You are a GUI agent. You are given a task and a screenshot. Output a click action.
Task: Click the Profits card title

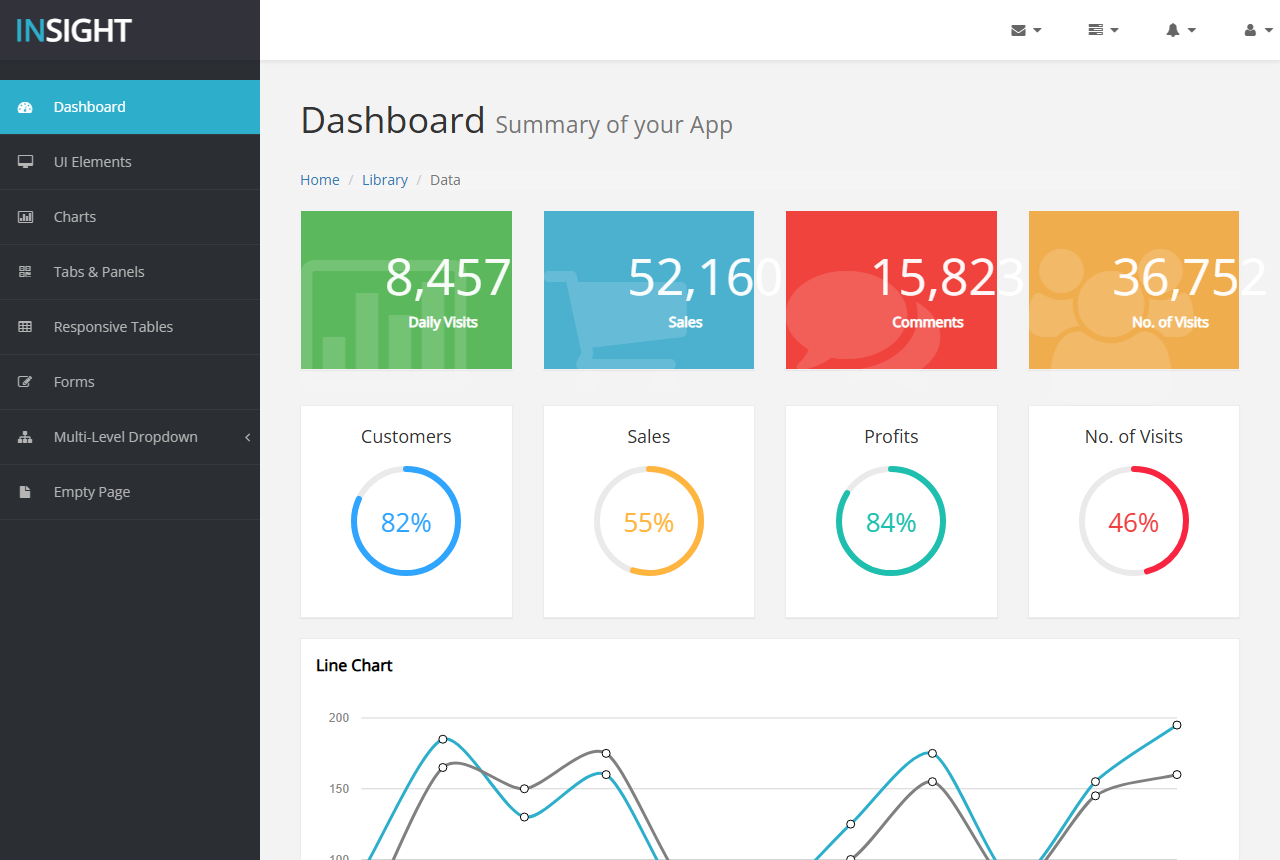(891, 437)
